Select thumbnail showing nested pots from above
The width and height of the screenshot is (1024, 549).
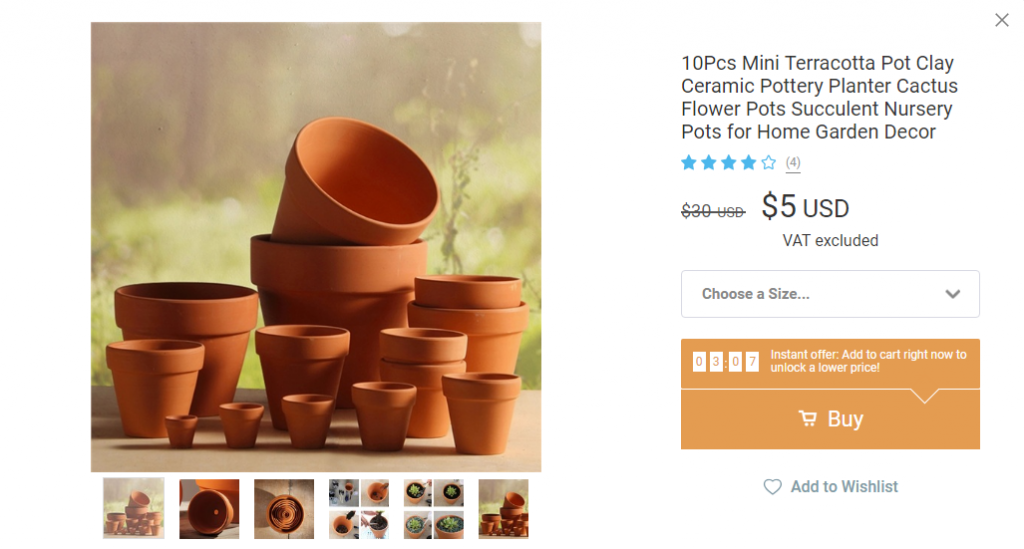(284, 508)
